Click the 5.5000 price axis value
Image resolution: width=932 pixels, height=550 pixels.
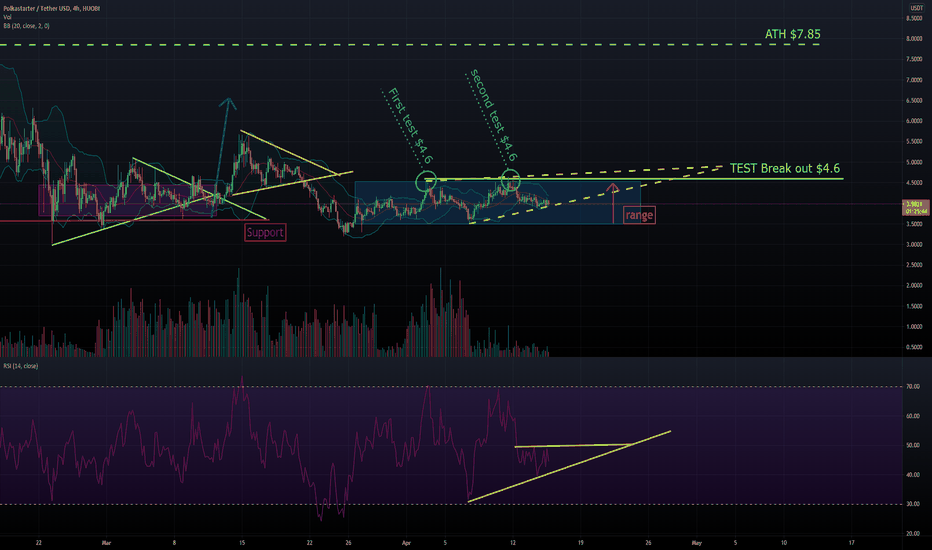click(x=914, y=142)
